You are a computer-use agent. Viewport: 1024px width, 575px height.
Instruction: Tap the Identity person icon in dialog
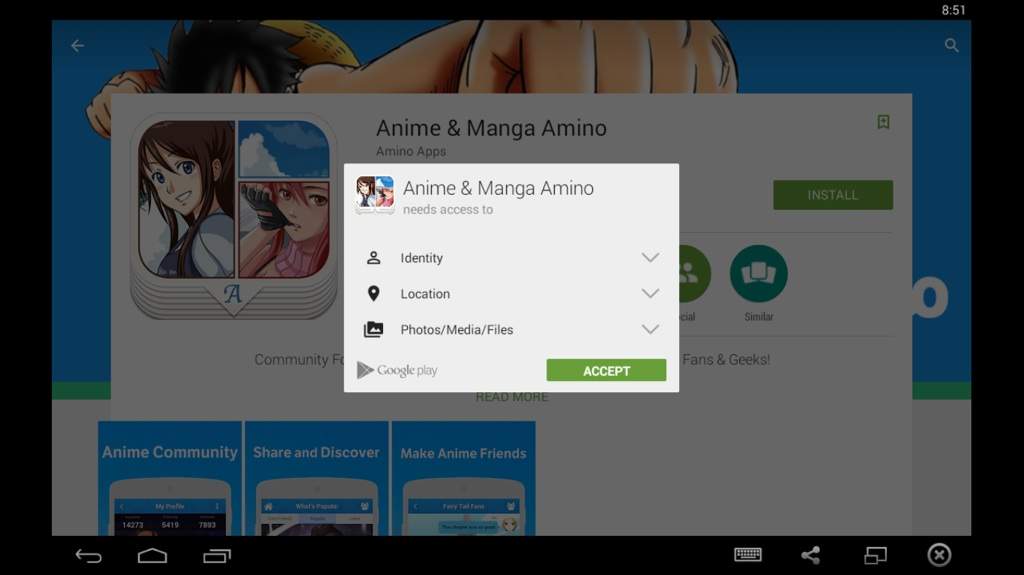coord(374,258)
